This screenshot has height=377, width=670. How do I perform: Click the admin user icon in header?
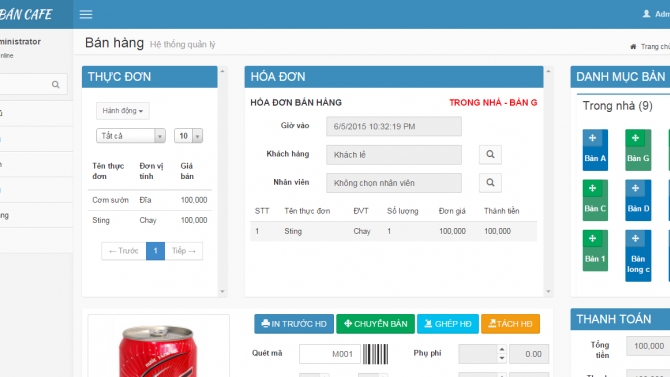point(646,14)
